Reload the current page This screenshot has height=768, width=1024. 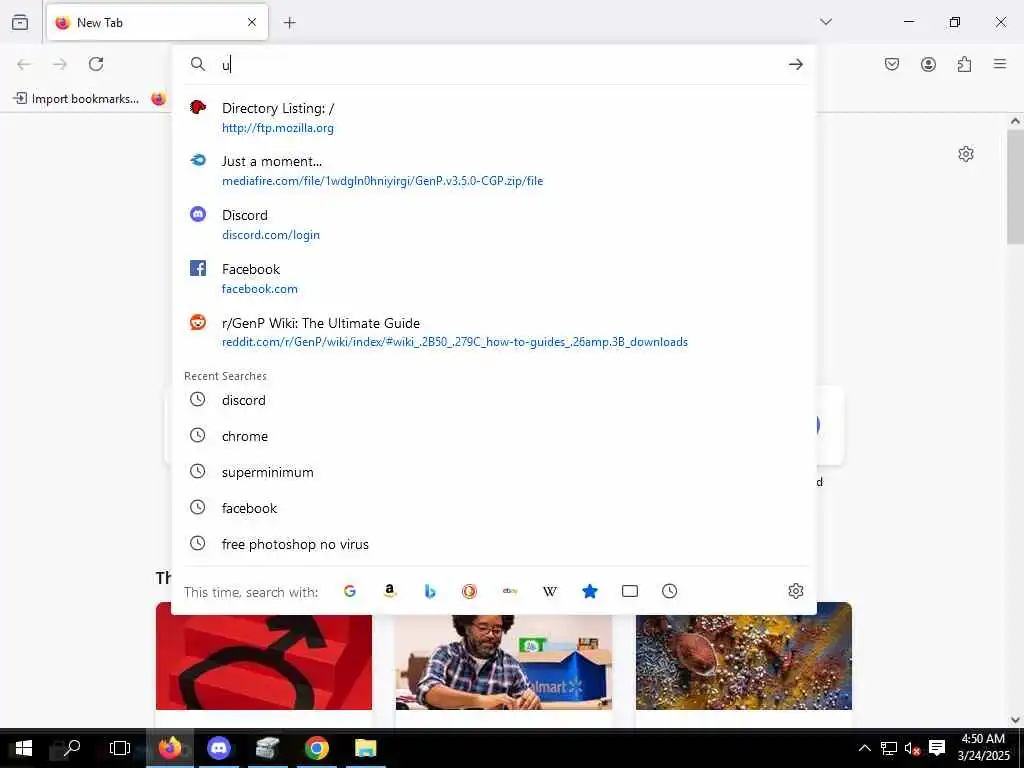[96, 64]
